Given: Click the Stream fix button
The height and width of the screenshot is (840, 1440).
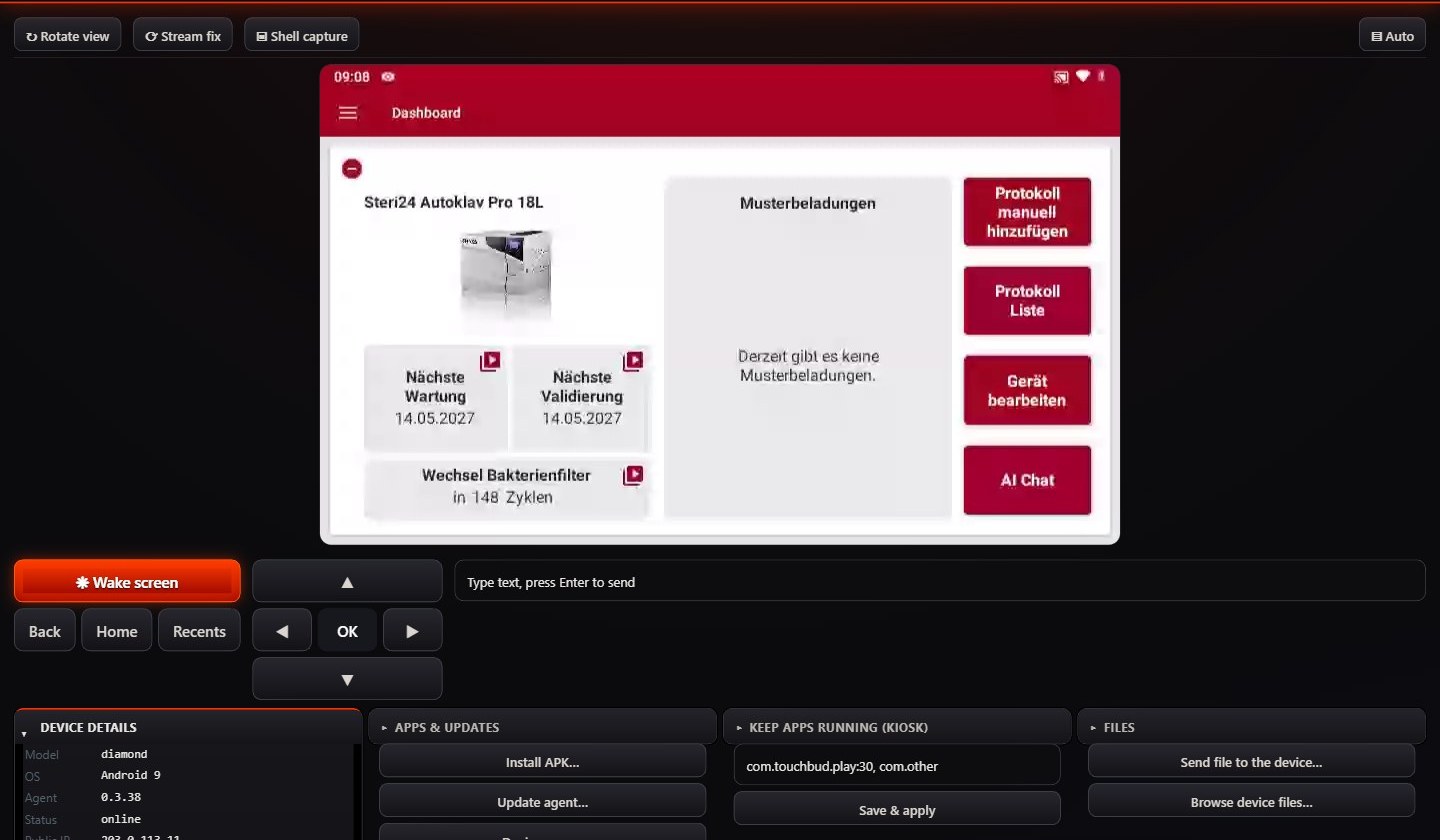Looking at the screenshot, I should 183,36.
